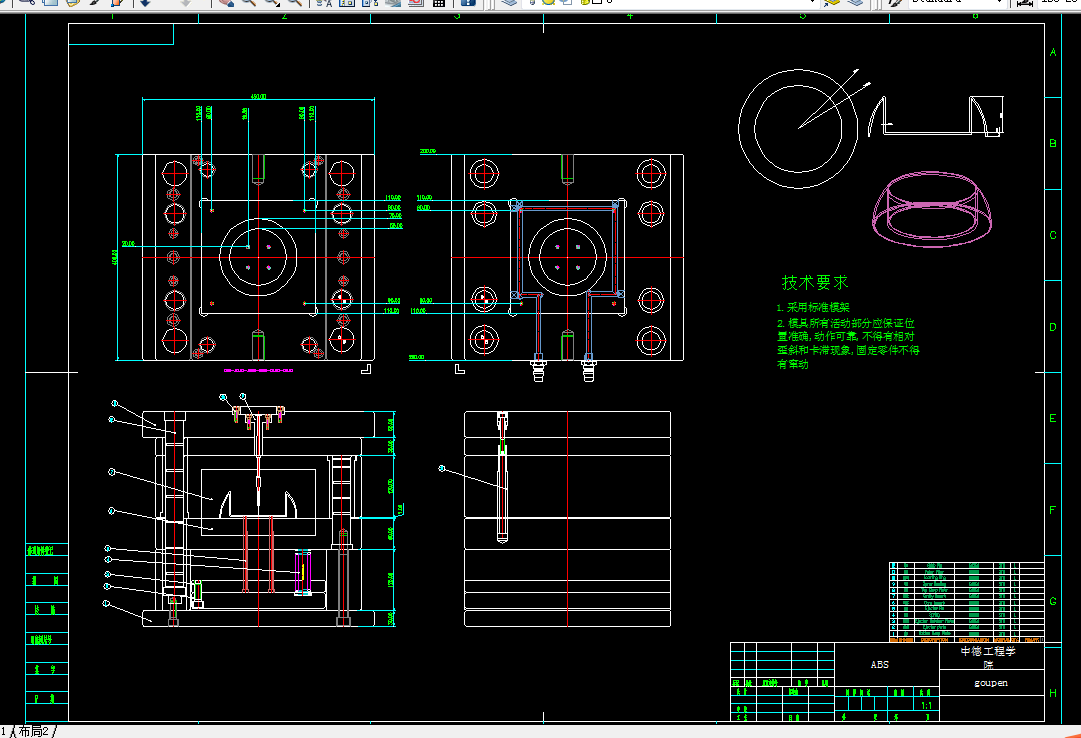Select the note line '1. 采用标准模架'

click(x=813, y=308)
